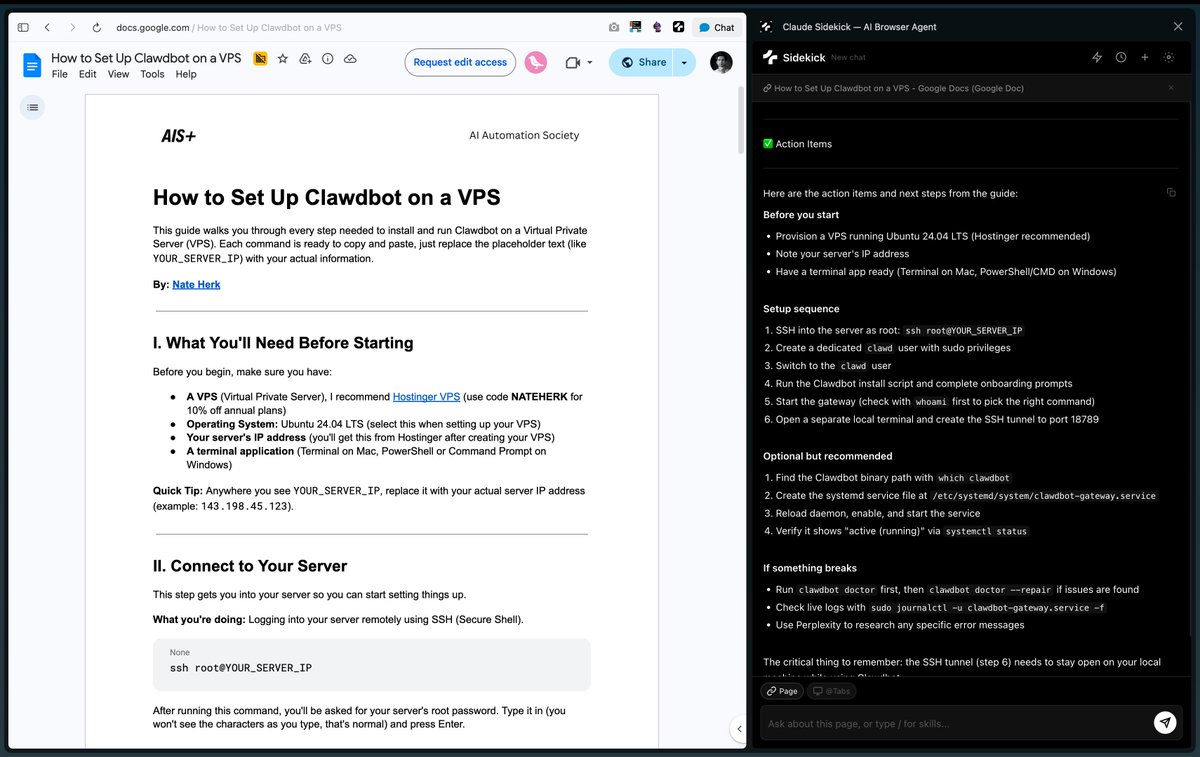Click the 'clawdbot doctor --repair' code snippet

click(991, 590)
